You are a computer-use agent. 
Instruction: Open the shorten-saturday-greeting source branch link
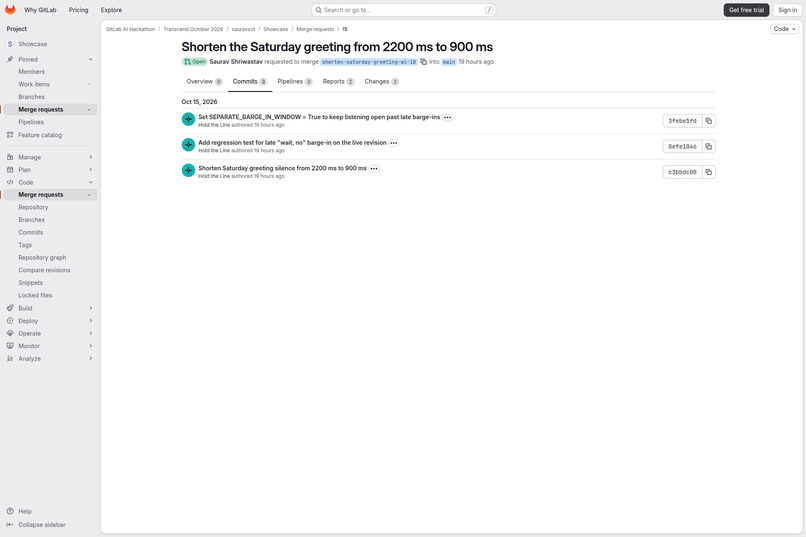click(x=369, y=62)
